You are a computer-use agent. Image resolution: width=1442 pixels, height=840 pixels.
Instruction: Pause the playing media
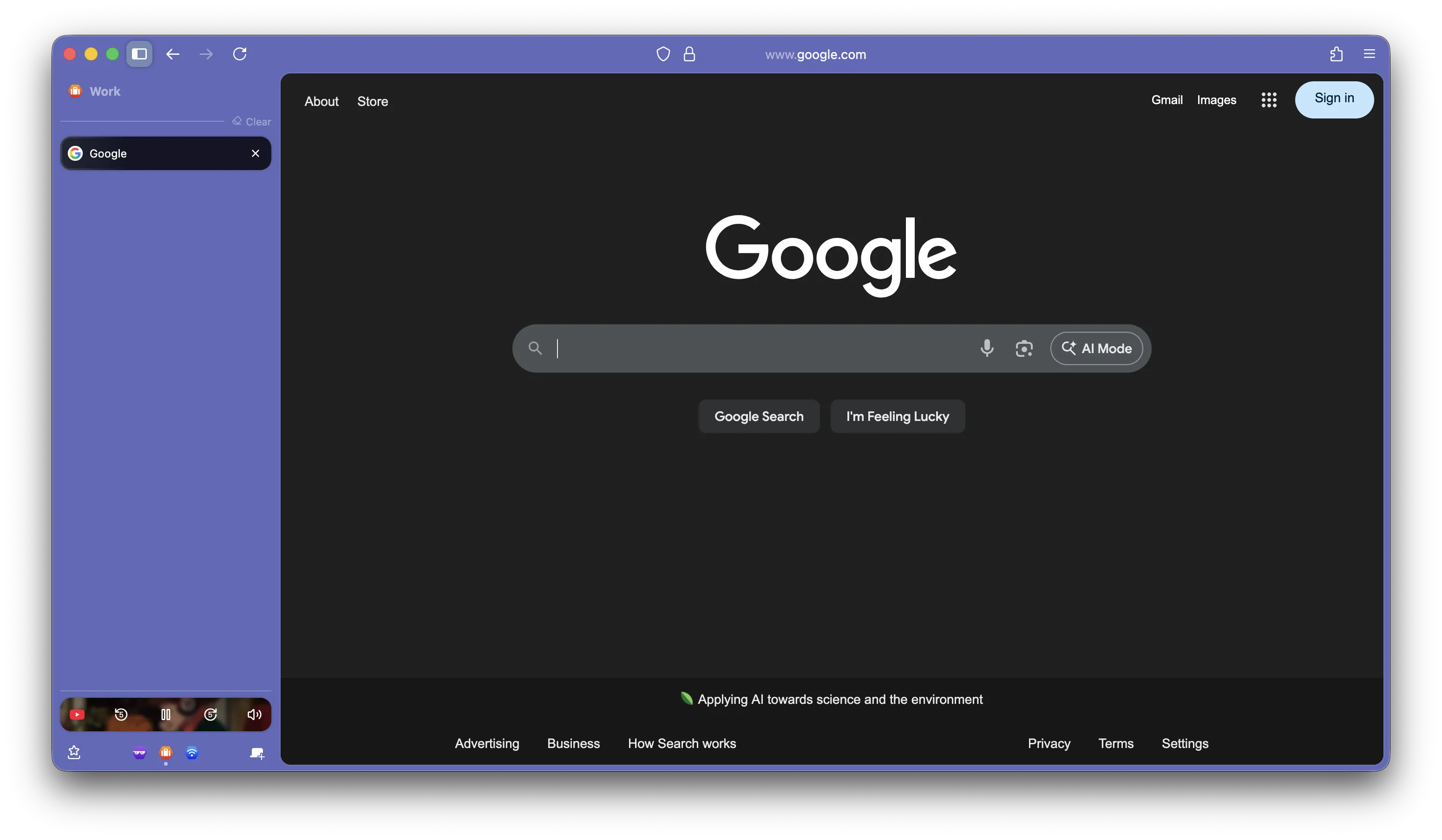(165, 714)
